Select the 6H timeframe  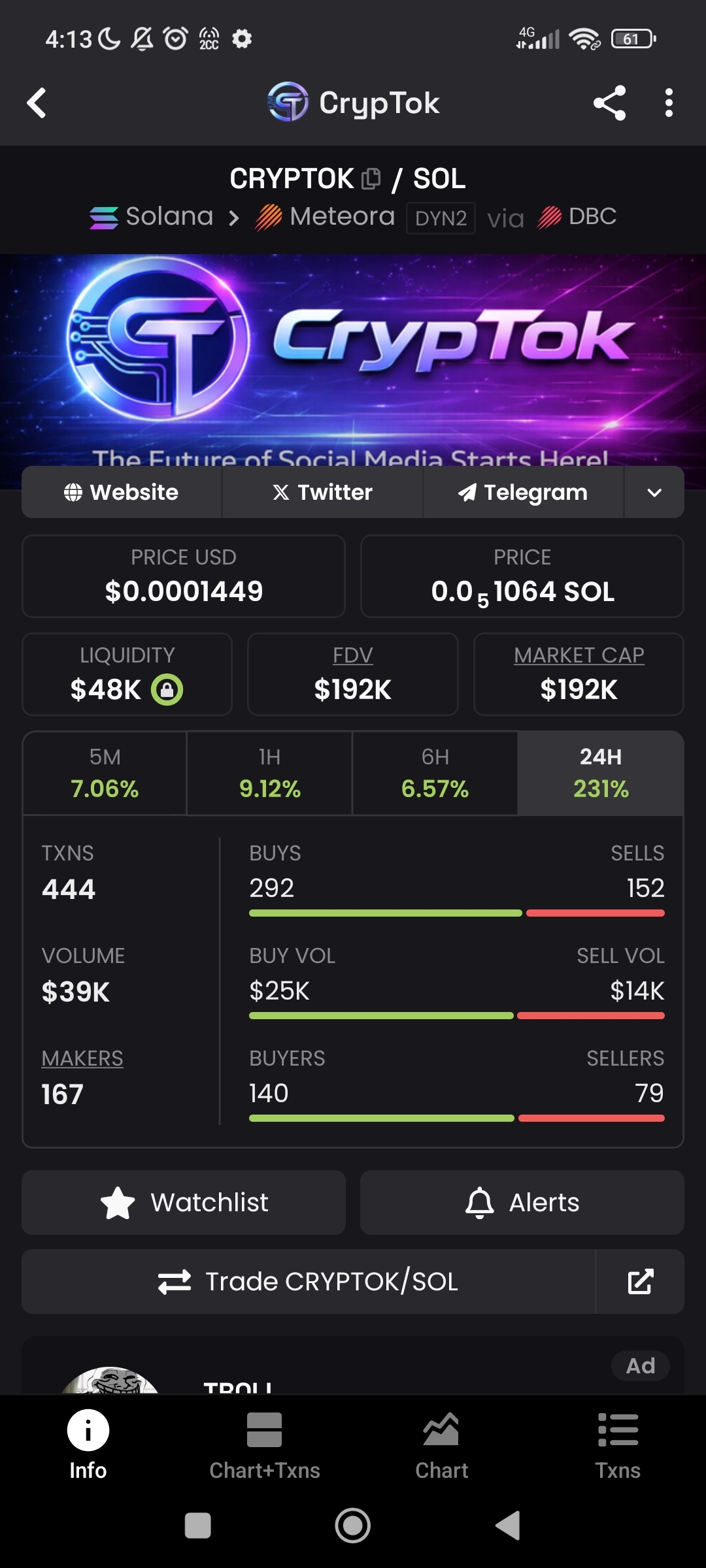(x=435, y=773)
